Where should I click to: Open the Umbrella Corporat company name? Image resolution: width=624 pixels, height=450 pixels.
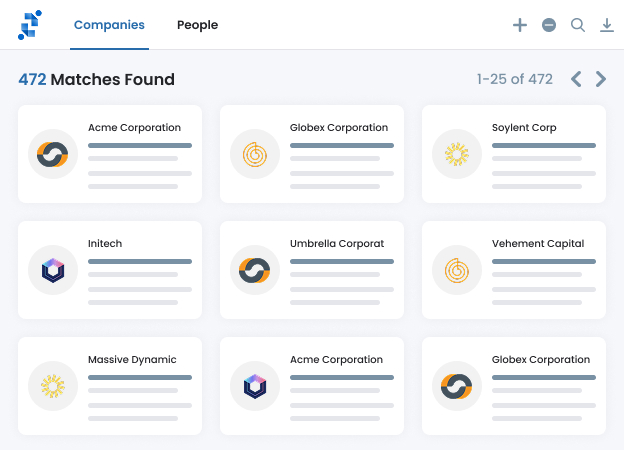(x=336, y=244)
